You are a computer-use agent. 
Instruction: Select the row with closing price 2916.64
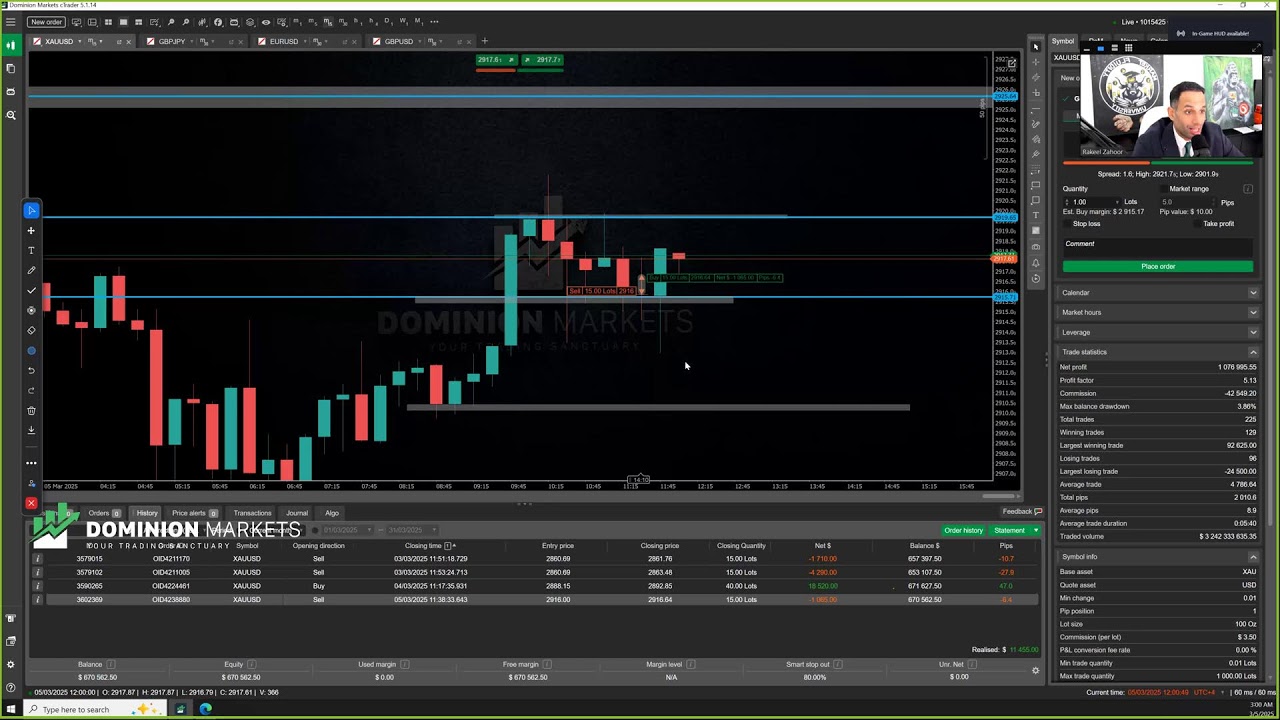click(535, 599)
